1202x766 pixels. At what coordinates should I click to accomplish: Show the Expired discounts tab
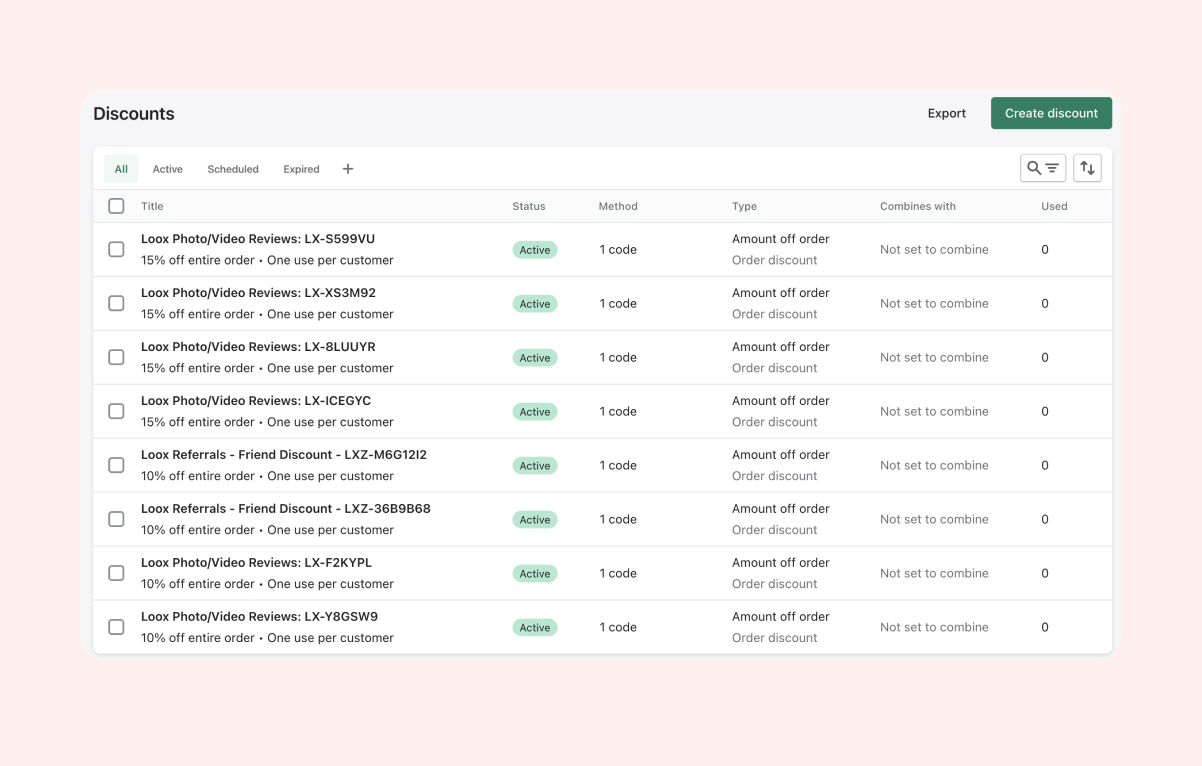[301, 169]
